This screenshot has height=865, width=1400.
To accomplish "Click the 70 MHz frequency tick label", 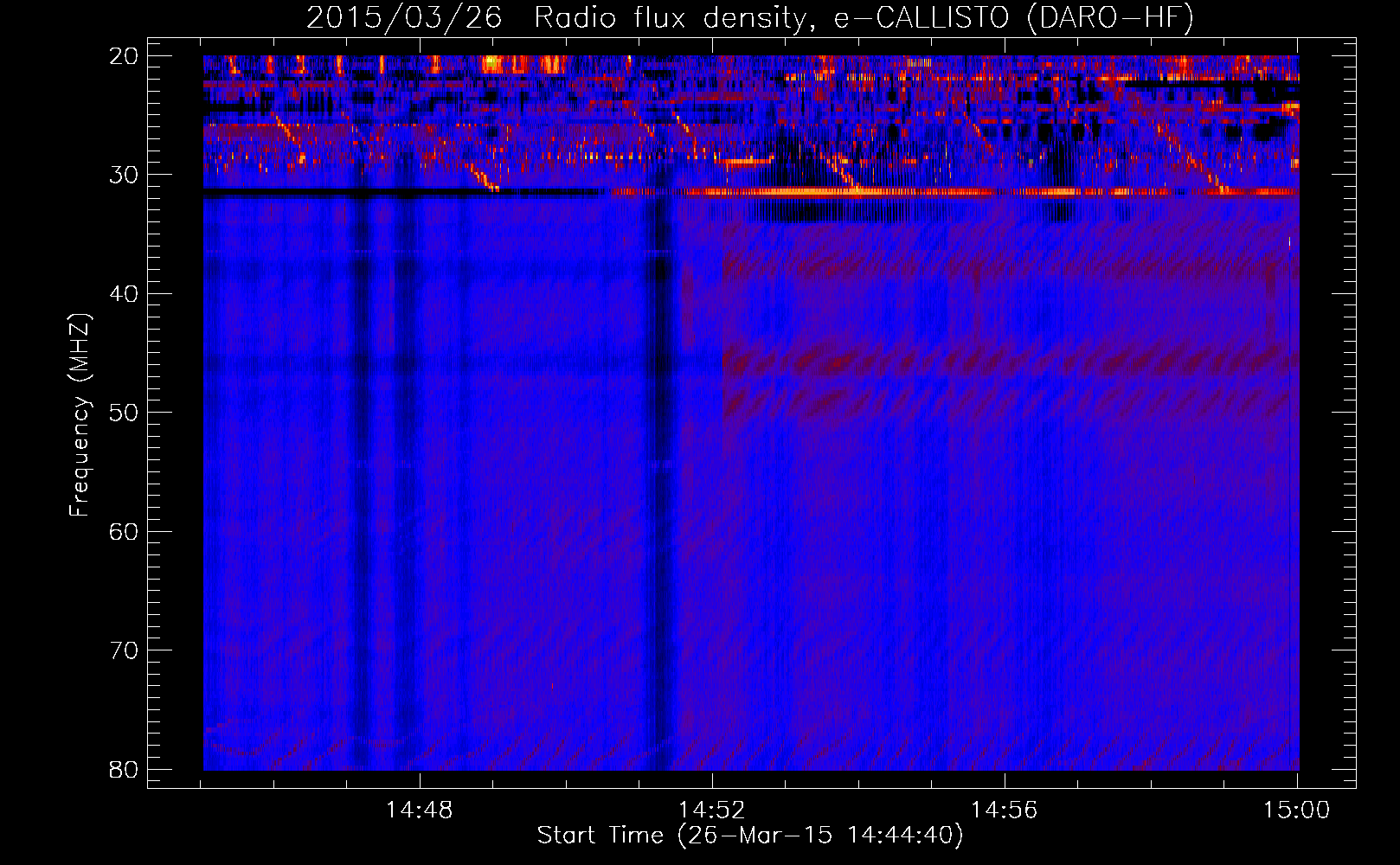I will (x=125, y=650).
